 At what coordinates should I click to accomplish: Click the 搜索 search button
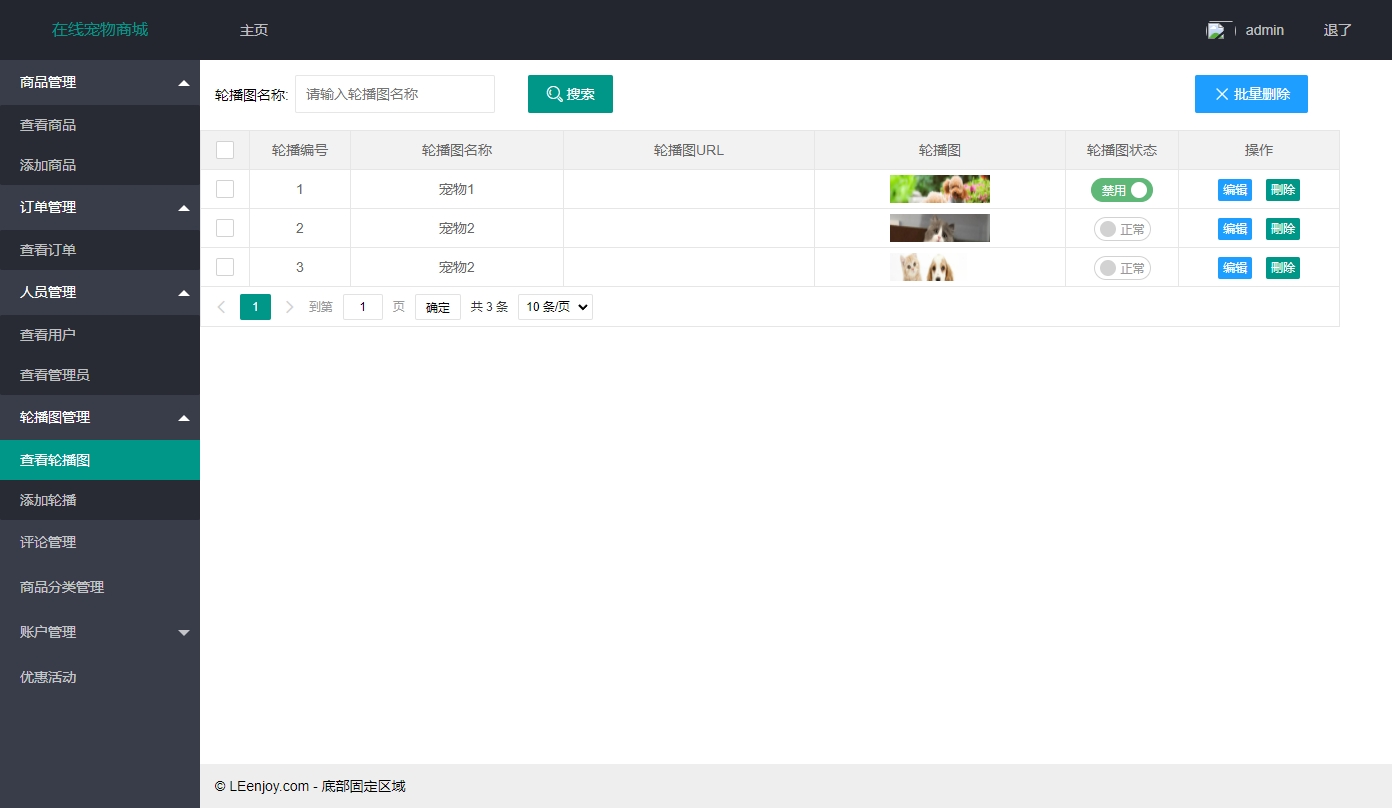tap(570, 94)
